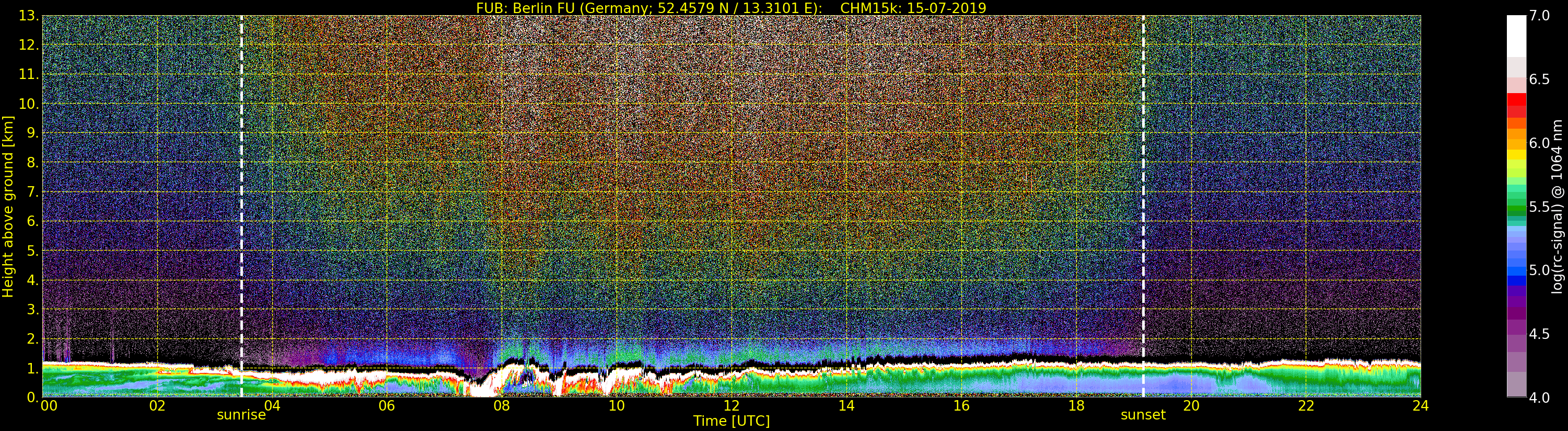The width and height of the screenshot is (1568, 431).
Task: Click the 'Time [UTC]' x-axis label
Action: 731,421
